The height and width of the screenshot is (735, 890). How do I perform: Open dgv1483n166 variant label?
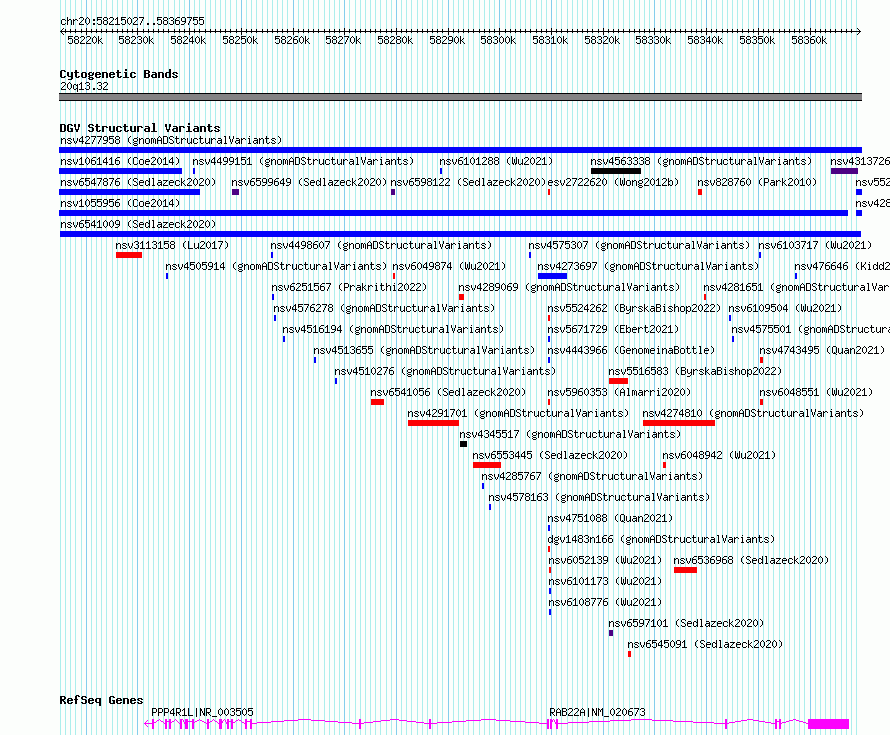[661, 539]
